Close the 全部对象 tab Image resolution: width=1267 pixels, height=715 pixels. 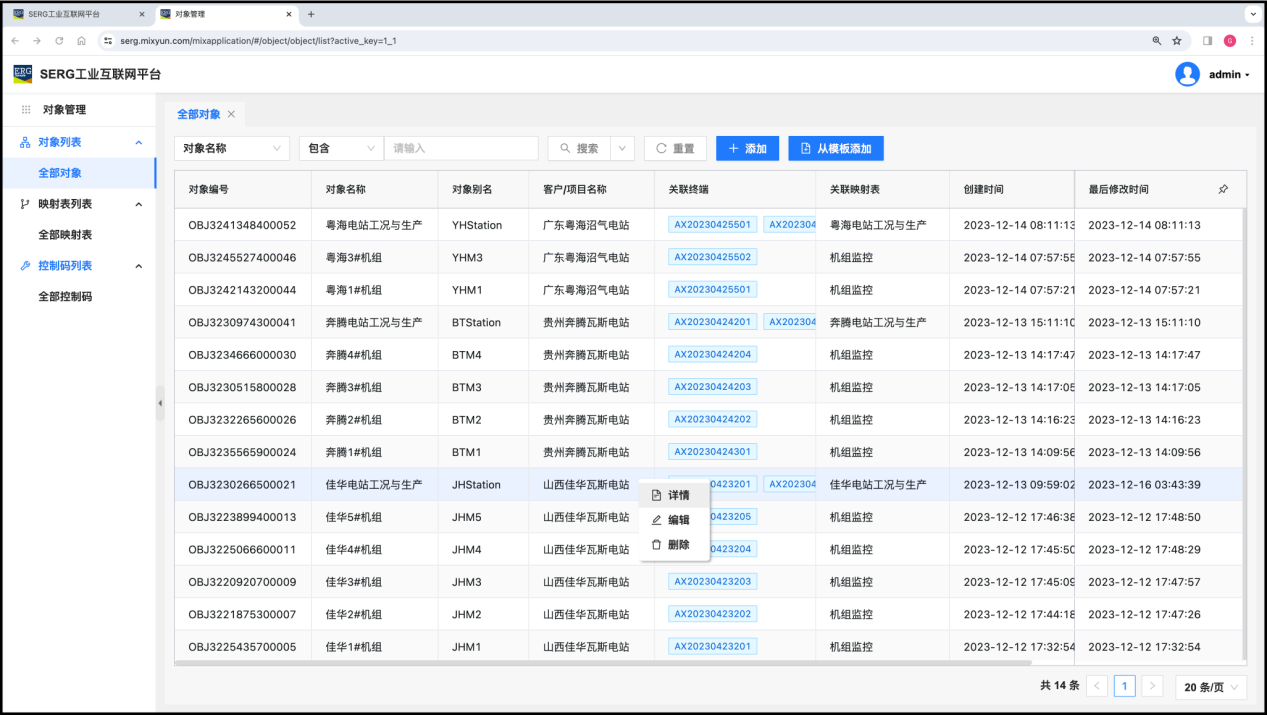pos(231,114)
